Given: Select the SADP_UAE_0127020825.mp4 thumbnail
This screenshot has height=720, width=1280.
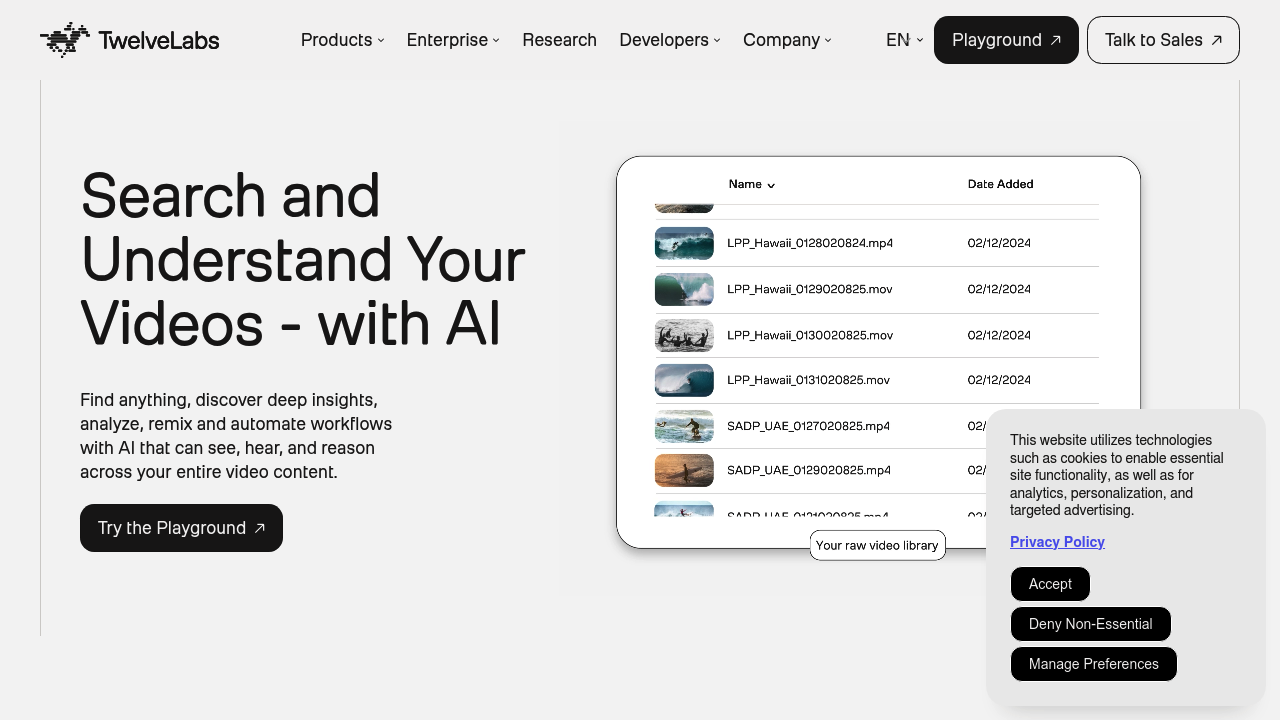Looking at the screenshot, I should click(684, 426).
